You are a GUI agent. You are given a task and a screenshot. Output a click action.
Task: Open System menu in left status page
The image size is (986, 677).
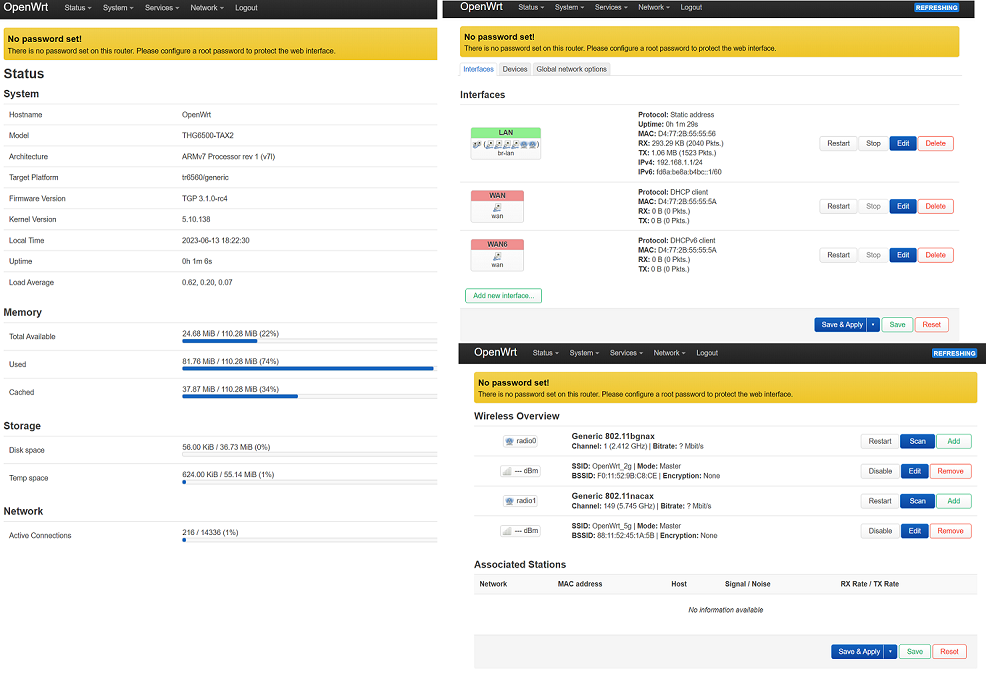(x=118, y=8)
